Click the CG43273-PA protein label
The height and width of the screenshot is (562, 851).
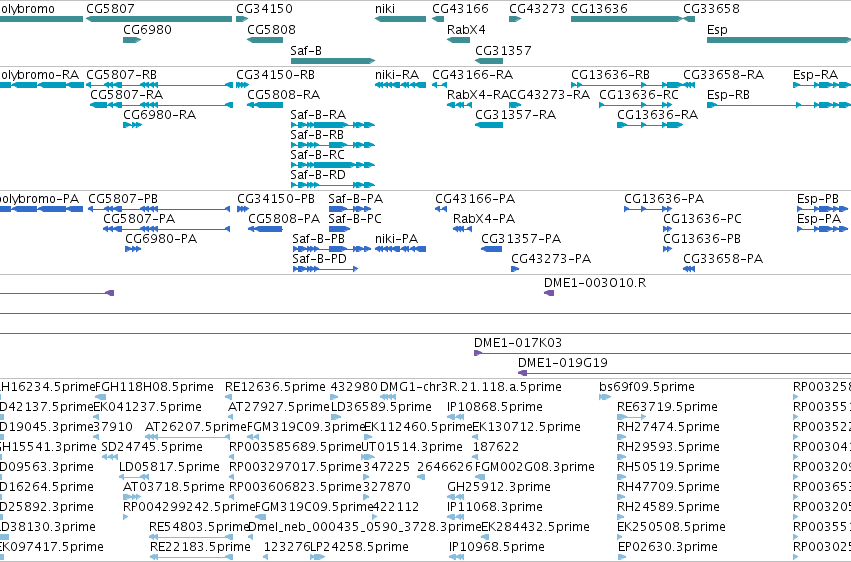(x=551, y=259)
